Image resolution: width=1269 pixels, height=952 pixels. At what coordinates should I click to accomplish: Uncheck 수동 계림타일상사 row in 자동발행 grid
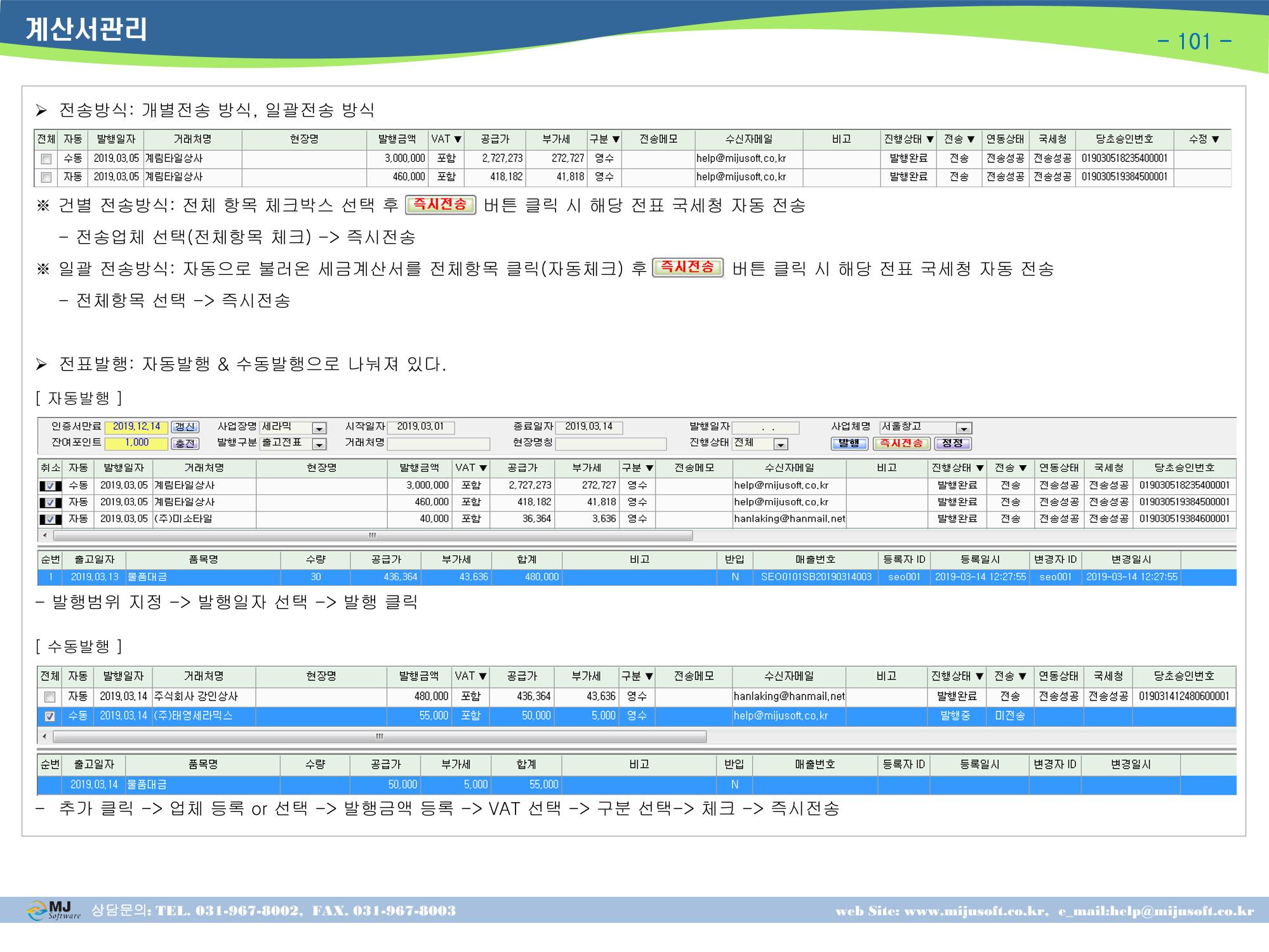50,486
